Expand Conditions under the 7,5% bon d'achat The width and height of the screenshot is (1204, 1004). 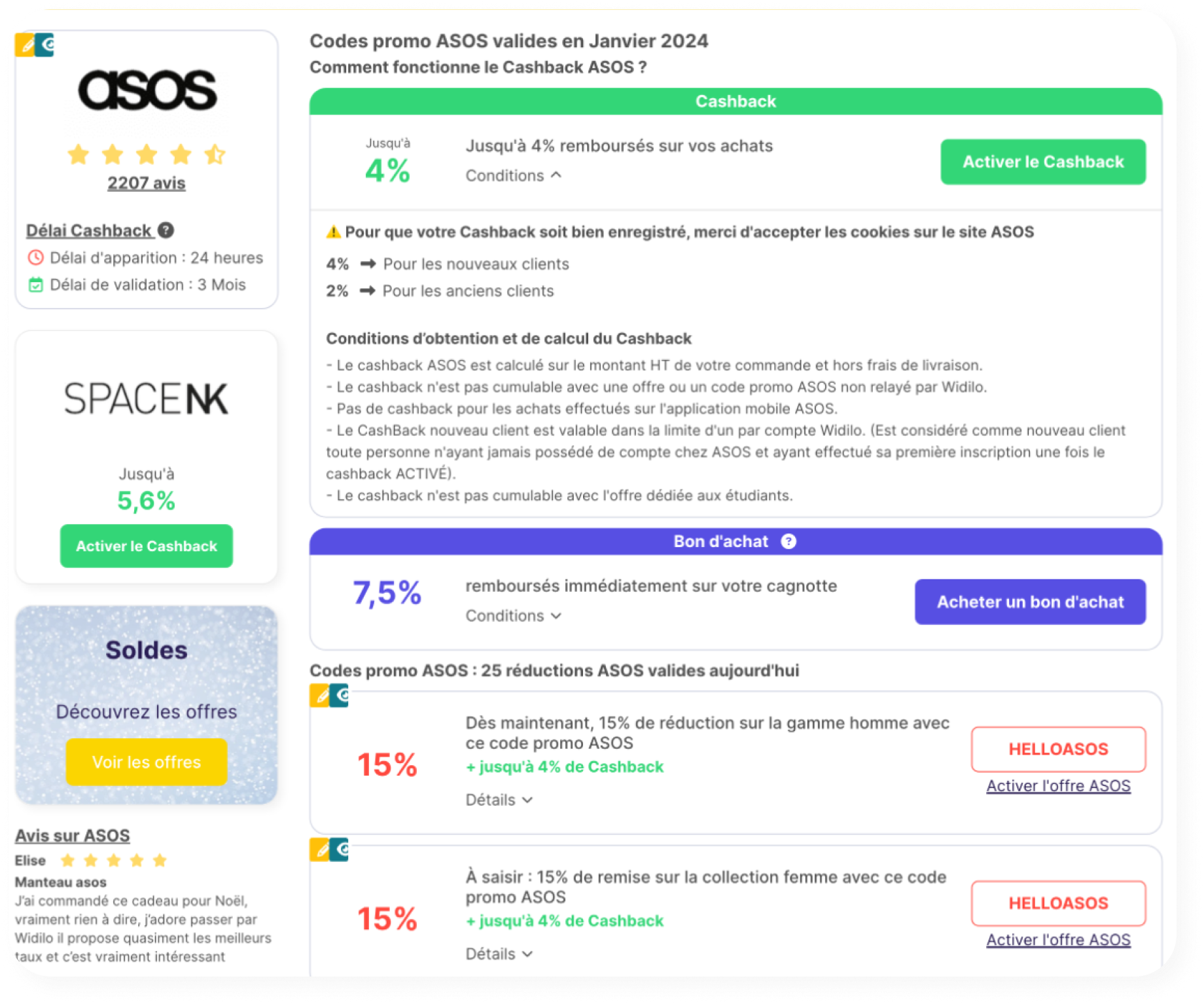point(514,616)
